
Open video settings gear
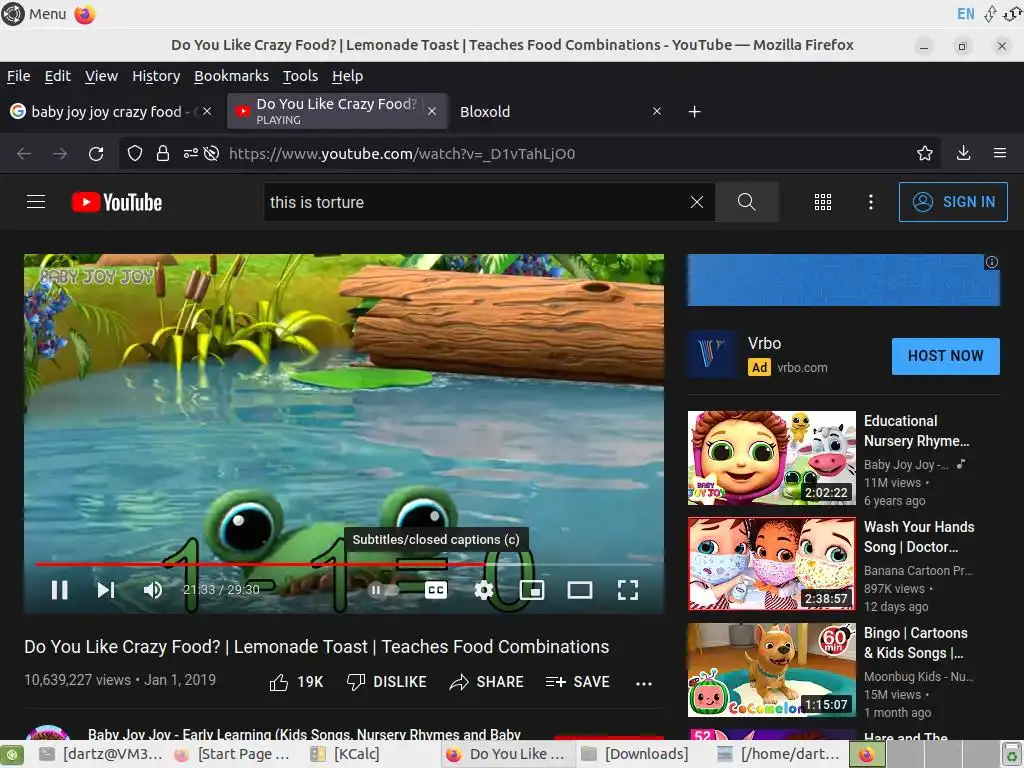[483, 590]
